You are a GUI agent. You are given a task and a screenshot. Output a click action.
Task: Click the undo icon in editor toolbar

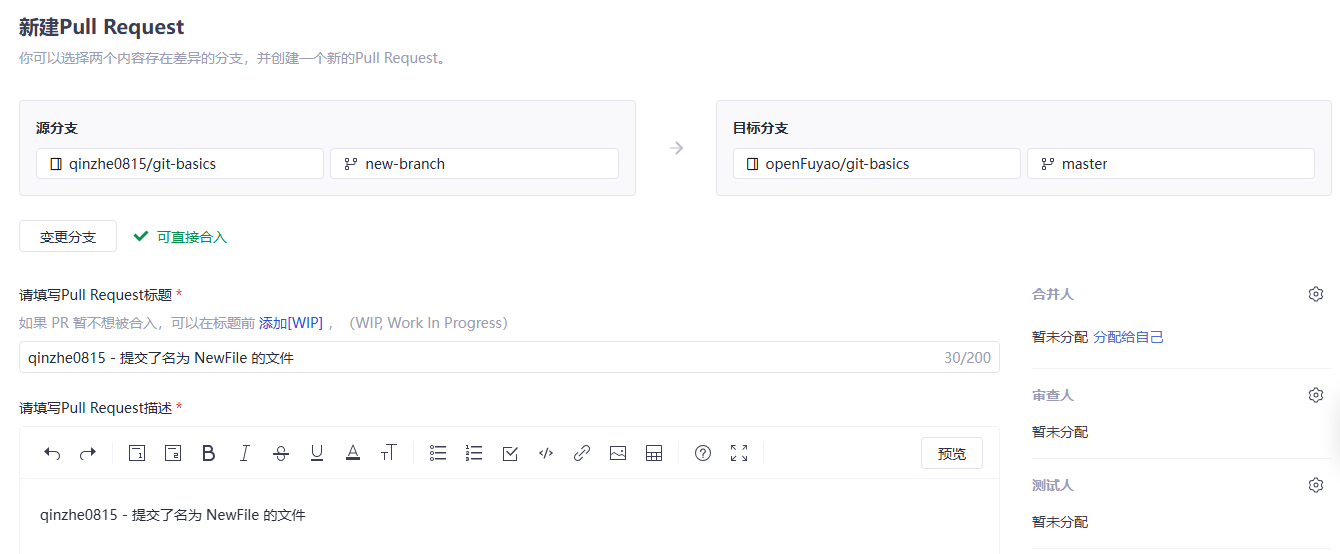(52, 453)
